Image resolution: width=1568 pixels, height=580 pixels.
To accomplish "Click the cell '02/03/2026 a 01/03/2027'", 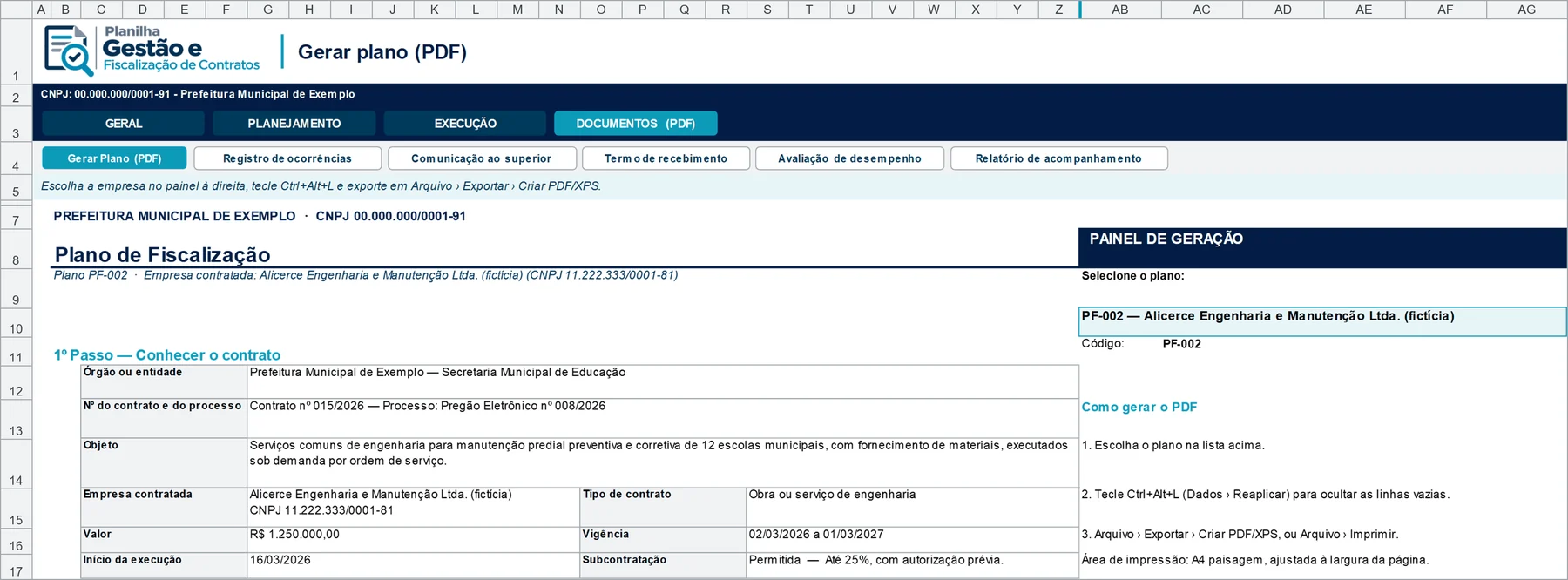I will point(912,540).
